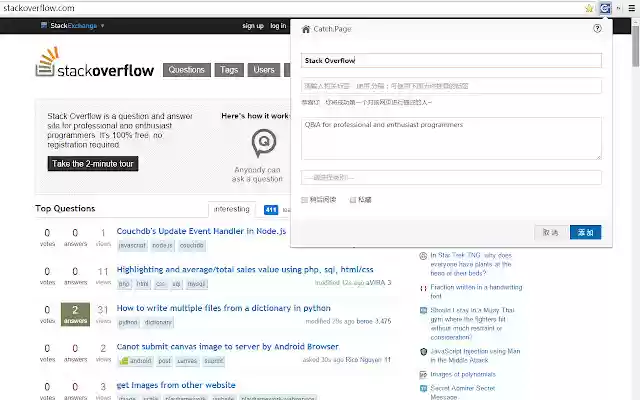
Task: Check the first checkbox below category selector
Action: coord(304,200)
